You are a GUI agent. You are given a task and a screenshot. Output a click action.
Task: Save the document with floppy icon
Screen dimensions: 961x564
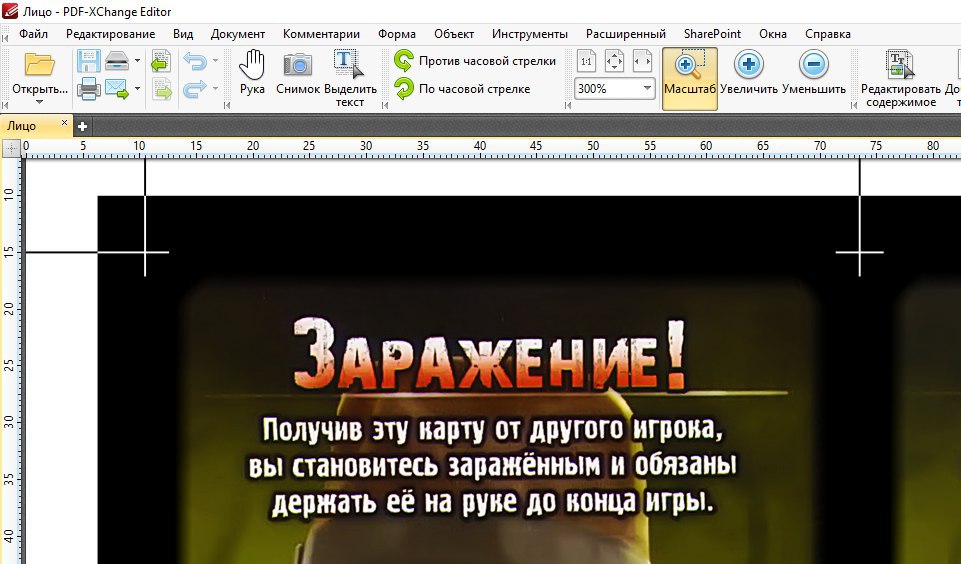[89, 61]
